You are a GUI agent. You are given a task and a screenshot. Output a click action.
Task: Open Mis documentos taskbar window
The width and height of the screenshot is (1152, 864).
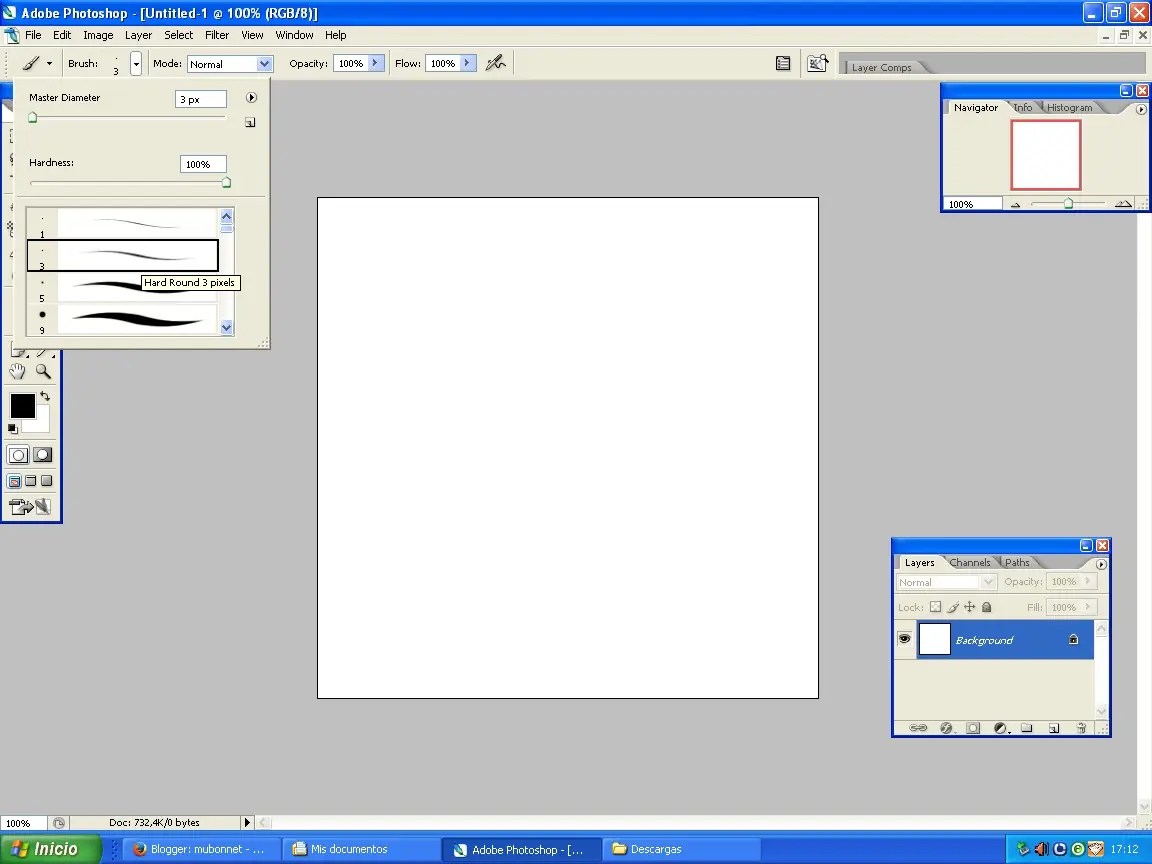360,849
